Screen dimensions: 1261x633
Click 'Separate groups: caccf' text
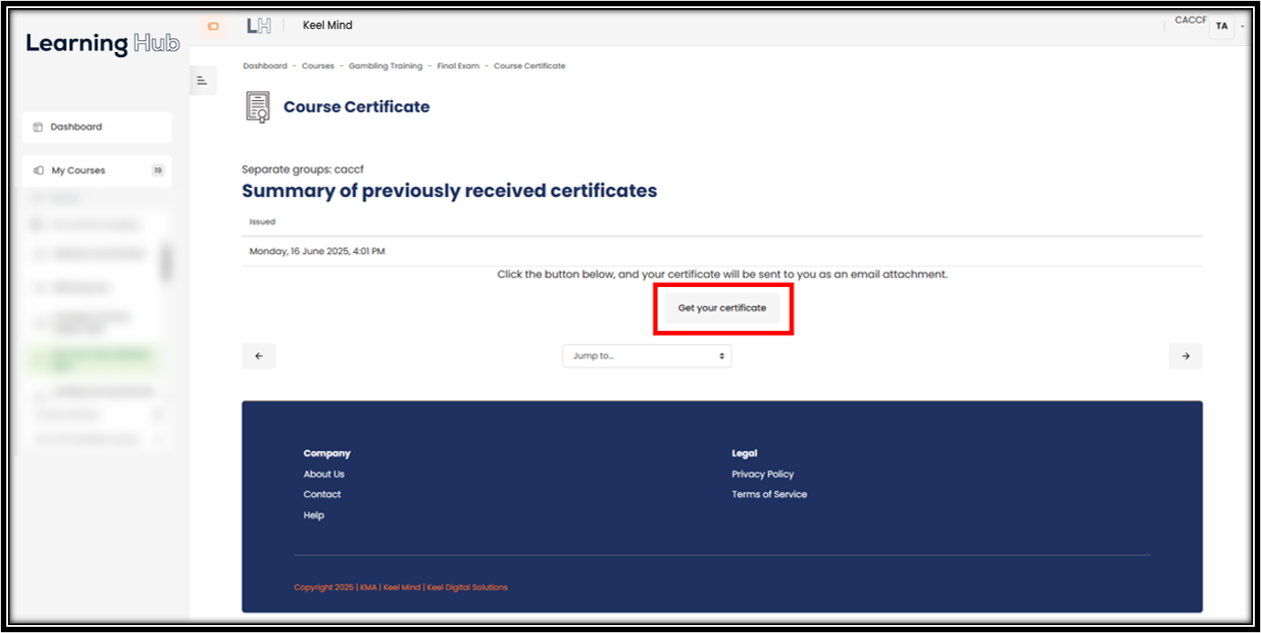[302, 170]
